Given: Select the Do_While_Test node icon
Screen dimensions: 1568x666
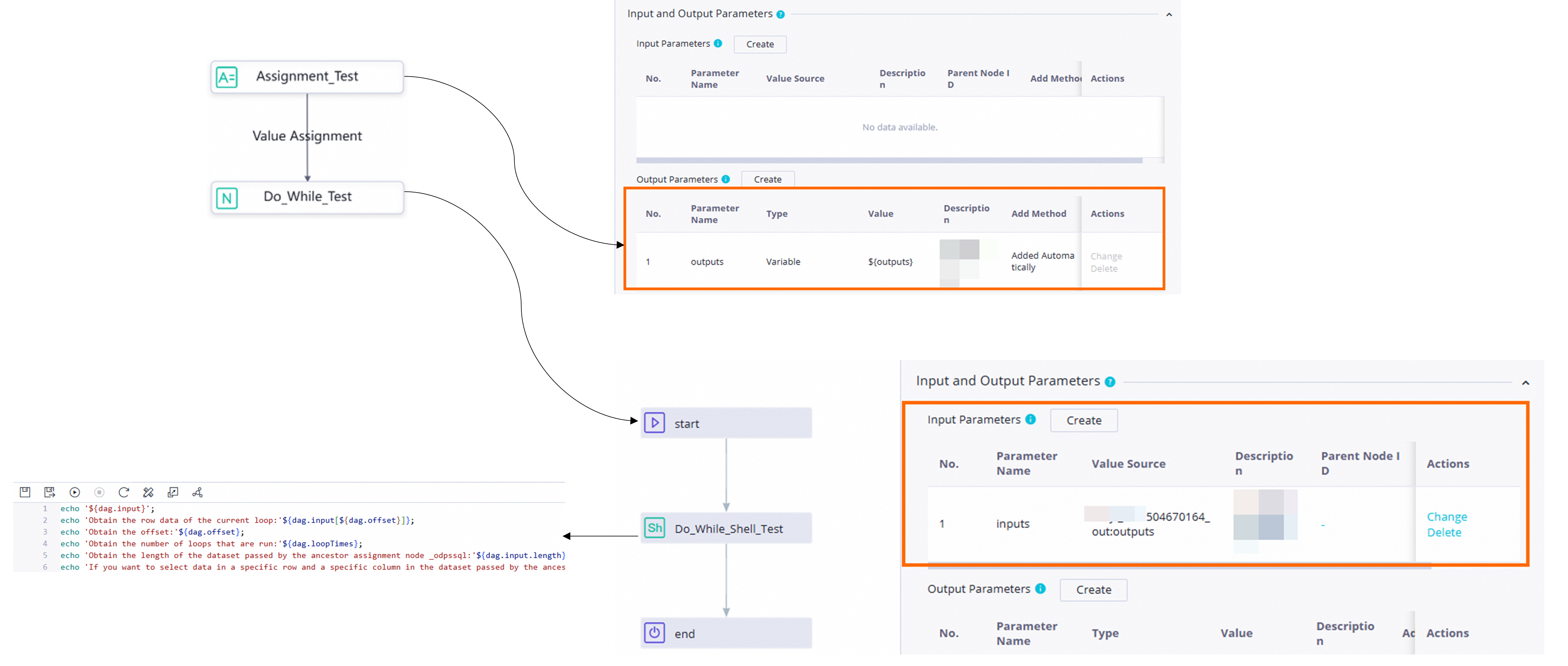Looking at the screenshot, I should tap(226, 198).
